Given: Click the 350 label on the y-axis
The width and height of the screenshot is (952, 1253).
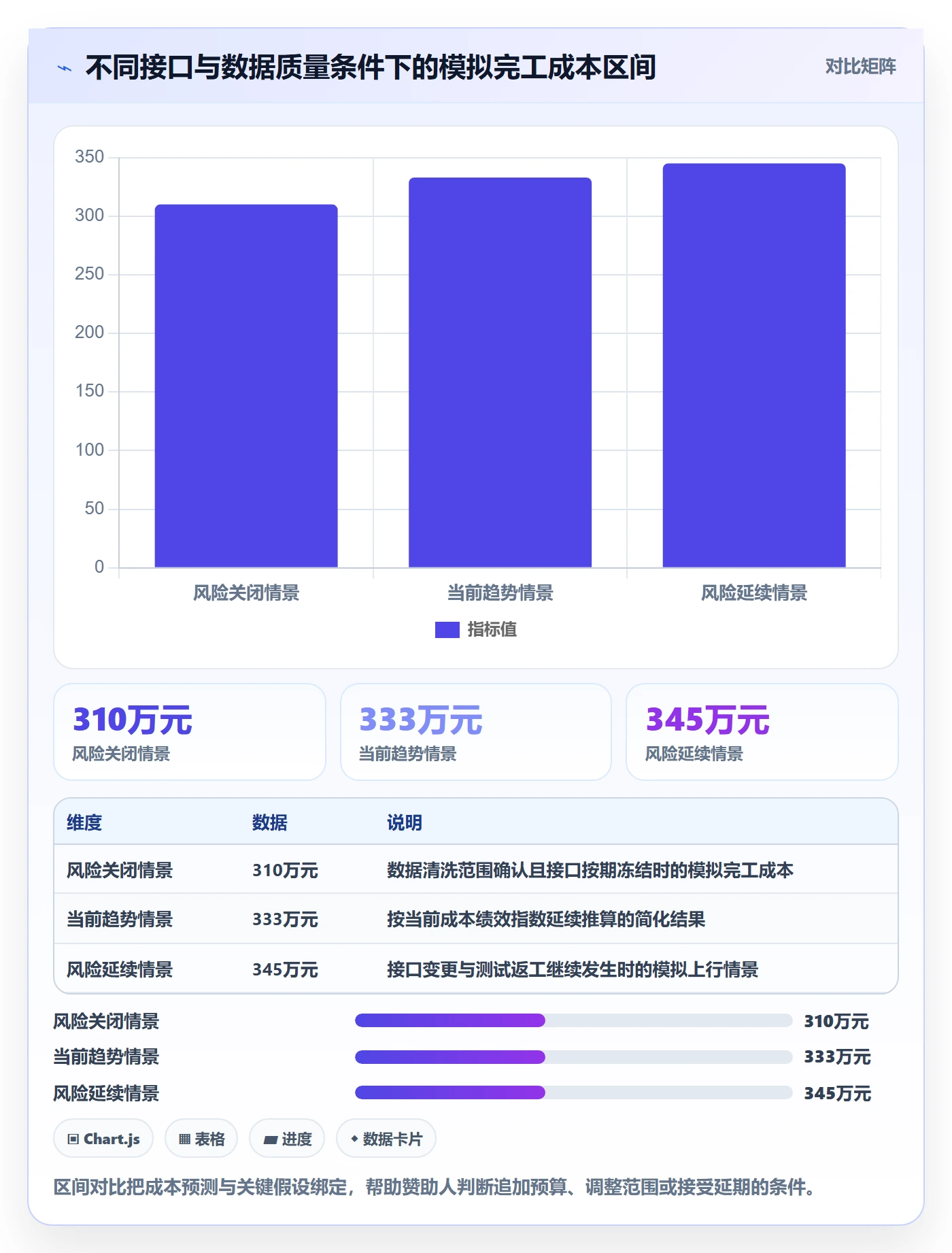Looking at the screenshot, I should click(x=89, y=157).
